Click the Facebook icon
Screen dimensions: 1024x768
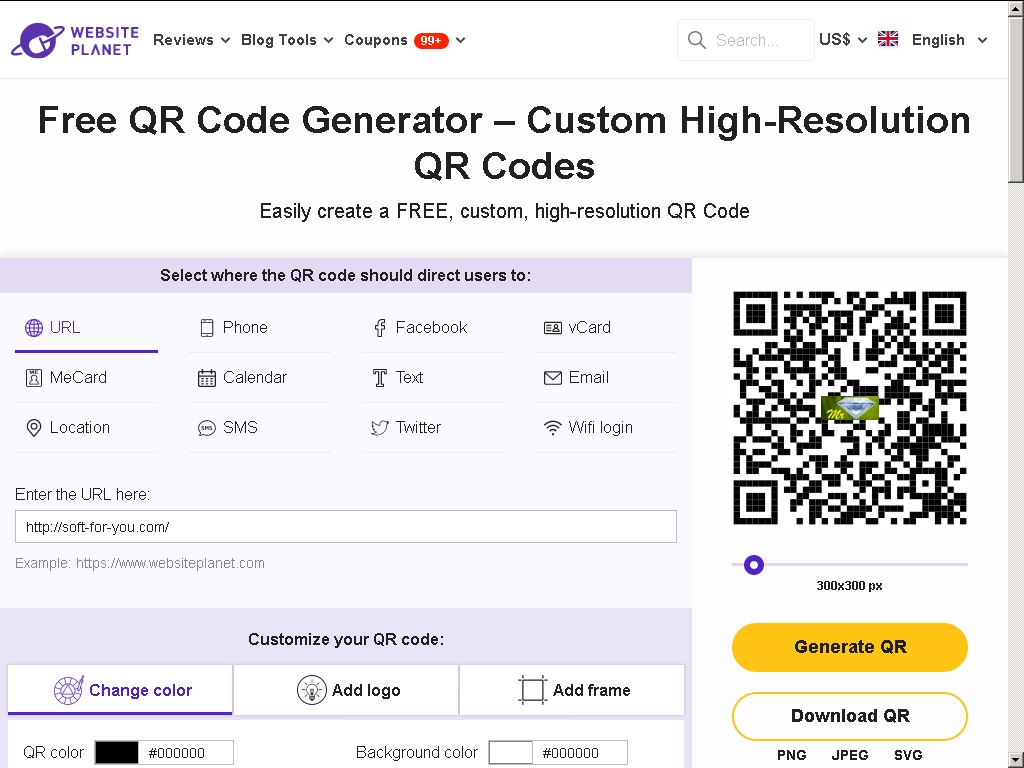pyautogui.click(x=380, y=327)
